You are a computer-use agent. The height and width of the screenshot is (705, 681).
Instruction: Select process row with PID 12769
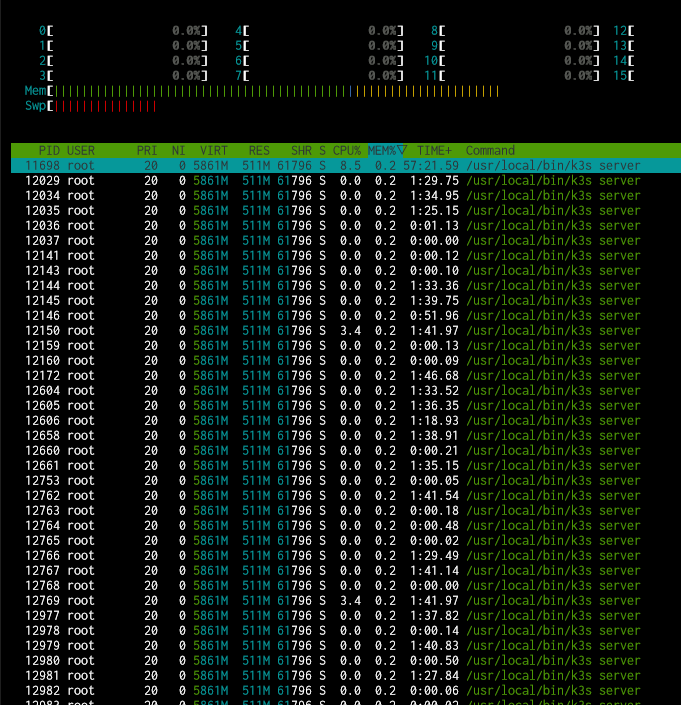coord(346,601)
